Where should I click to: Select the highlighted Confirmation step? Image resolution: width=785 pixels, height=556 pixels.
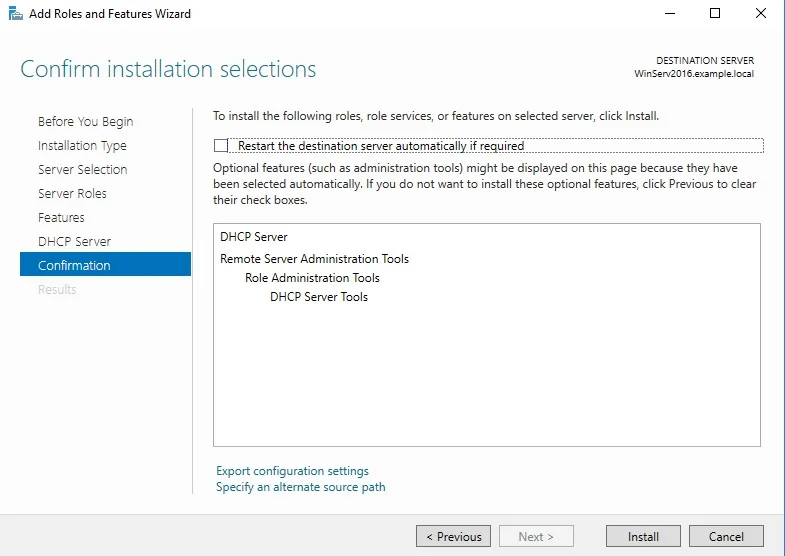point(74,266)
